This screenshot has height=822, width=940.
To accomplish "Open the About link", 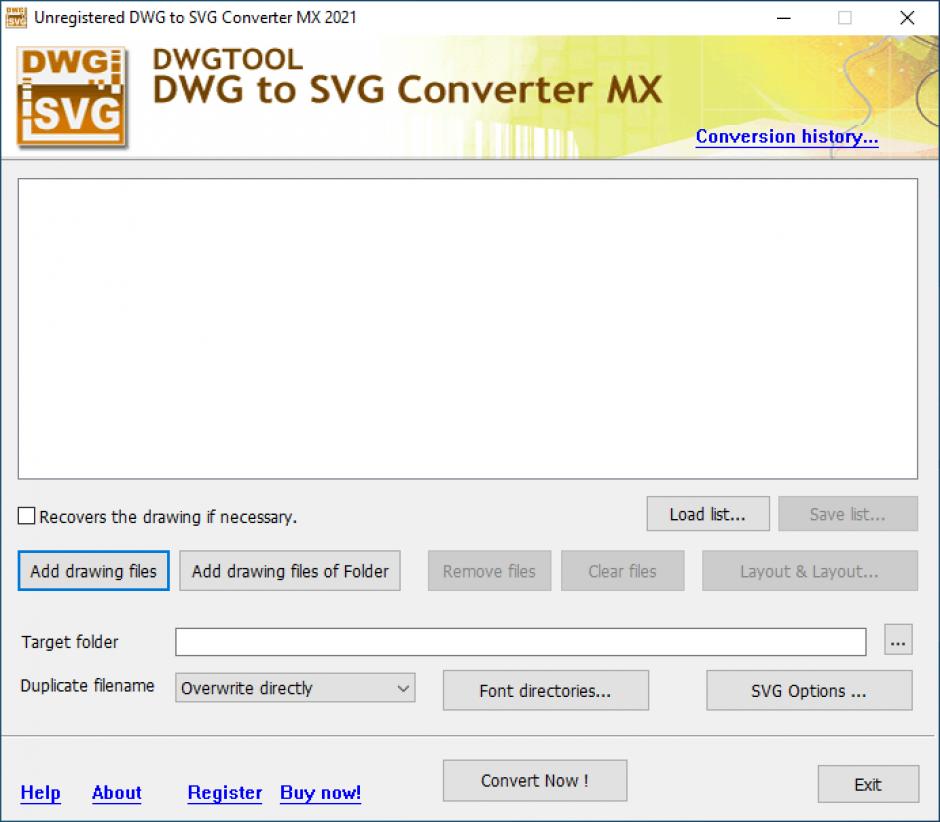I will (116, 793).
